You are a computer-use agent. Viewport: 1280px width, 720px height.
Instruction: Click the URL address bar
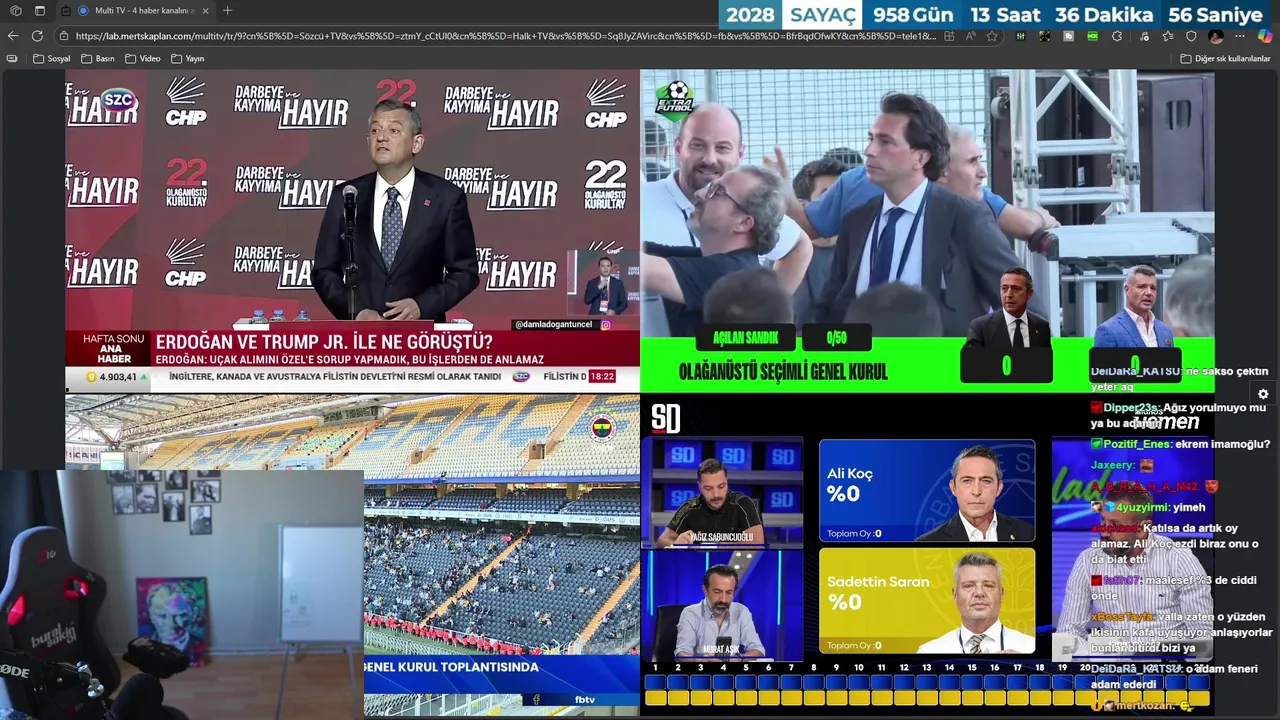(x=505, y=36)
